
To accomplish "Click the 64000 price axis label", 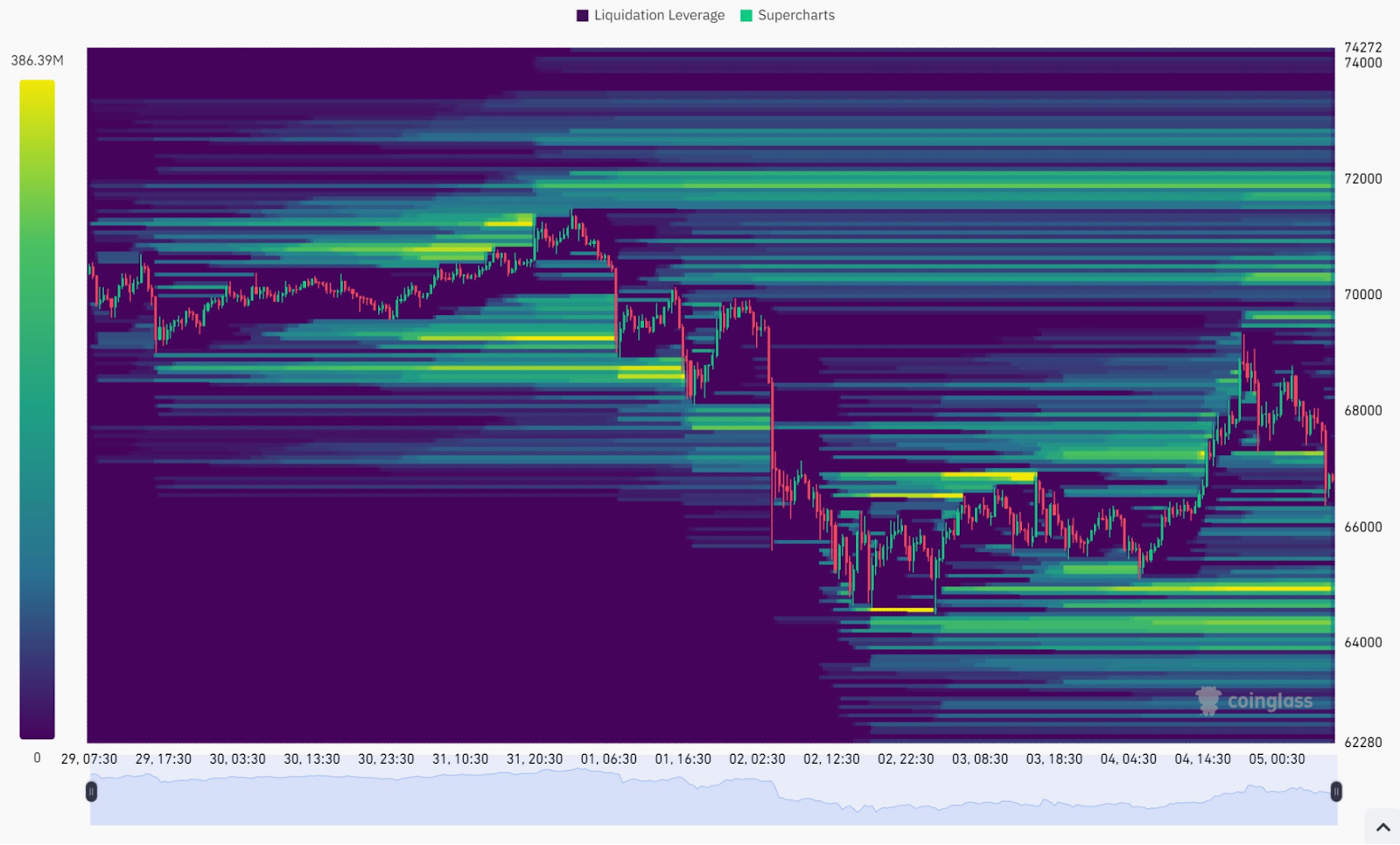I will pos(1362,642).
